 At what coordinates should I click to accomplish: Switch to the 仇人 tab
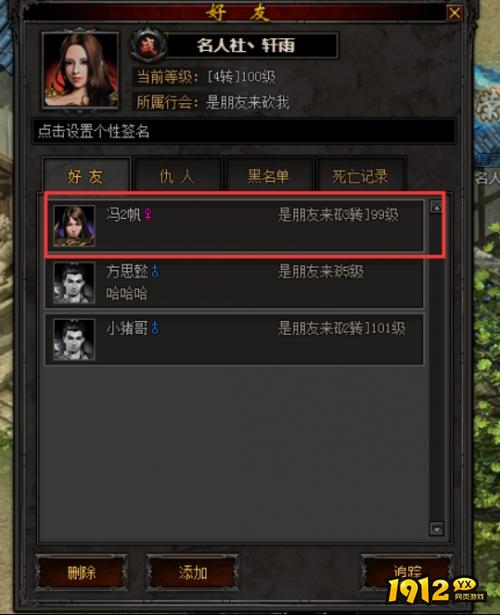coord(177,175)
